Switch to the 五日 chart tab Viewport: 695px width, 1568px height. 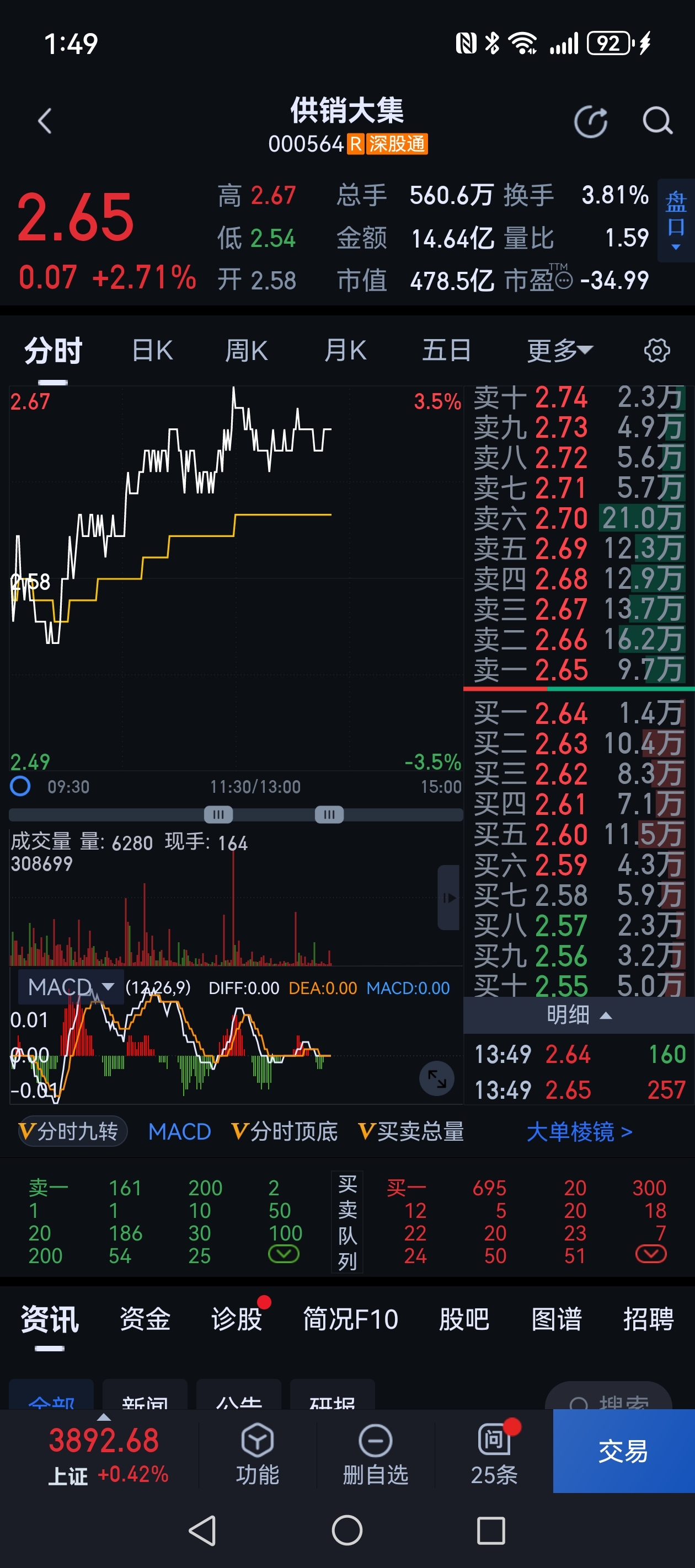(x=446, y=351)
